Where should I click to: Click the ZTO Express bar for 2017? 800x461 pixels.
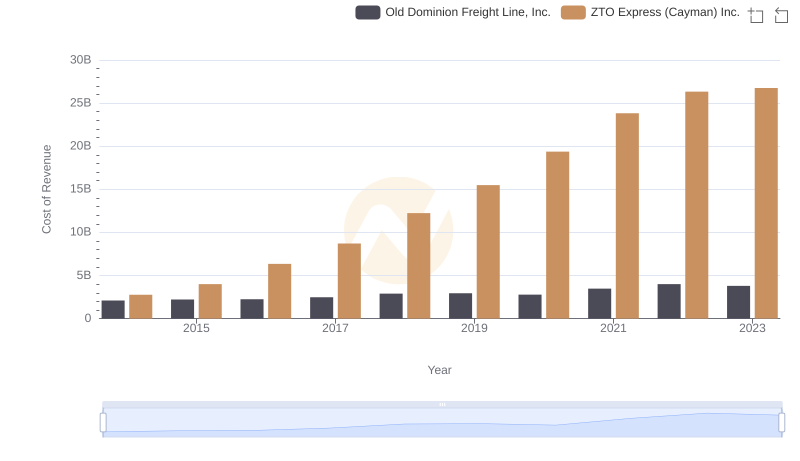pyautogui.click(x=349, y=281)
